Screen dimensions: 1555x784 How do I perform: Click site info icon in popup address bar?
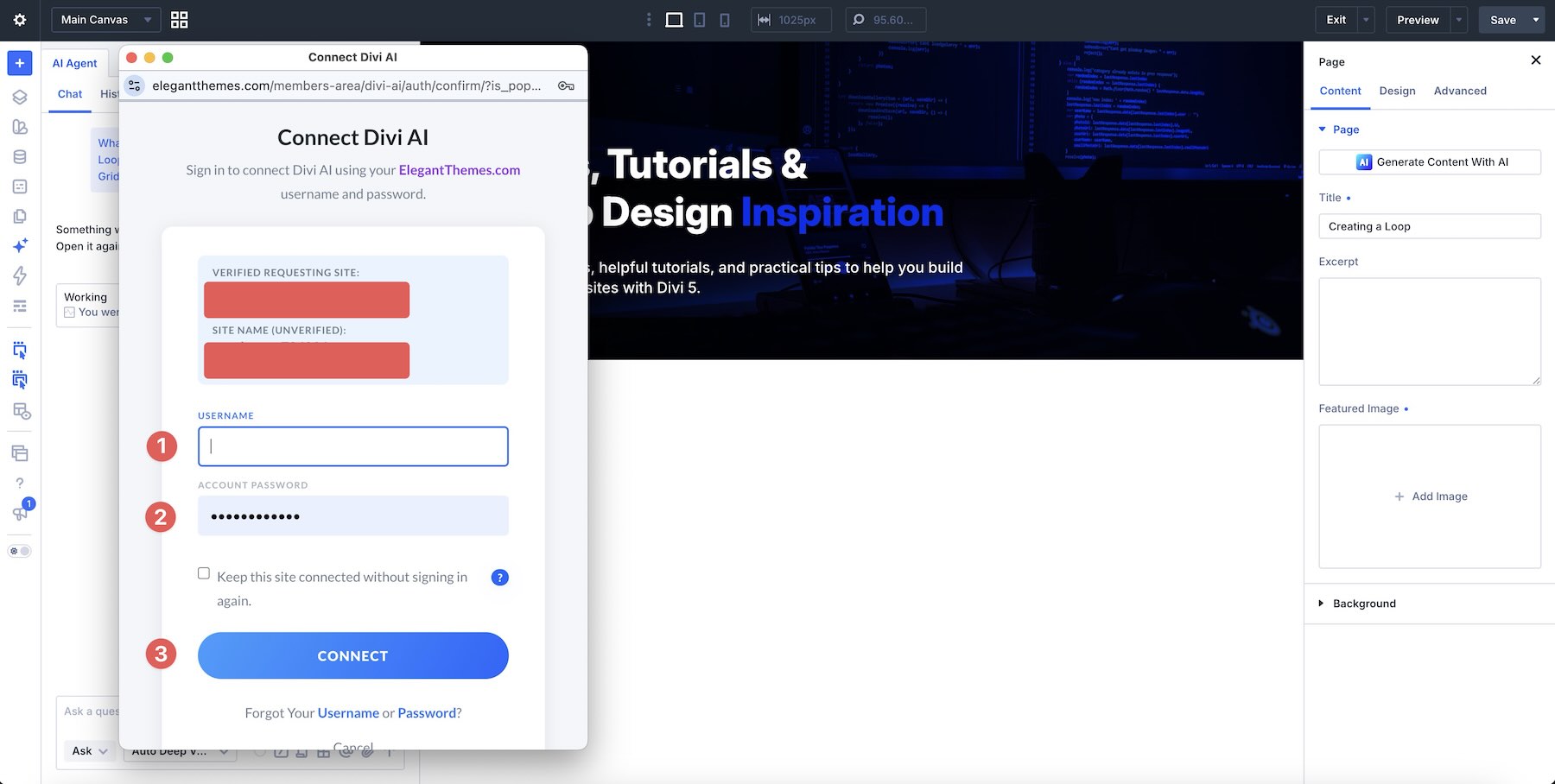tap(134, 85)
